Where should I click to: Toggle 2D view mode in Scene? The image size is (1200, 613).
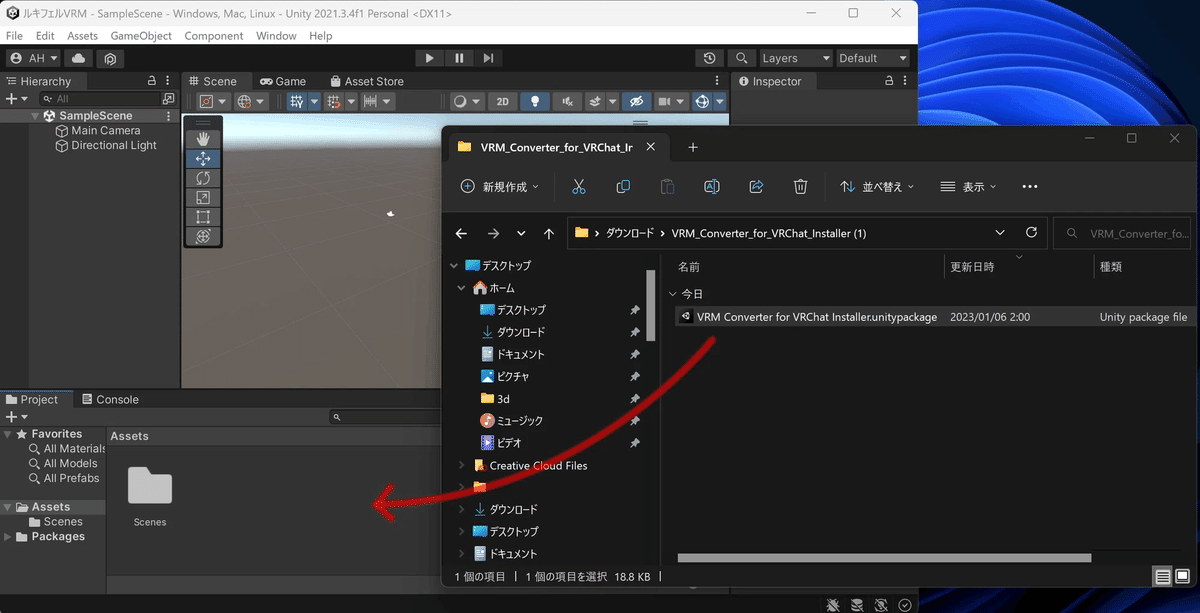[503, 101]
